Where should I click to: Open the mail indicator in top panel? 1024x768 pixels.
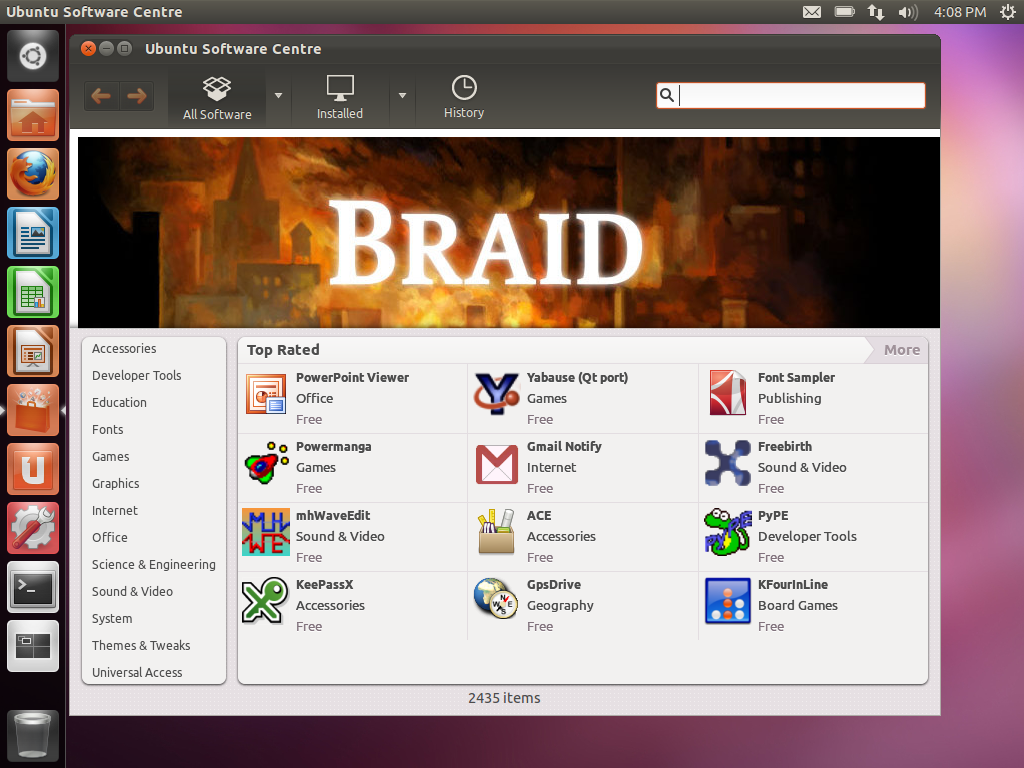[x=812, y=12]
